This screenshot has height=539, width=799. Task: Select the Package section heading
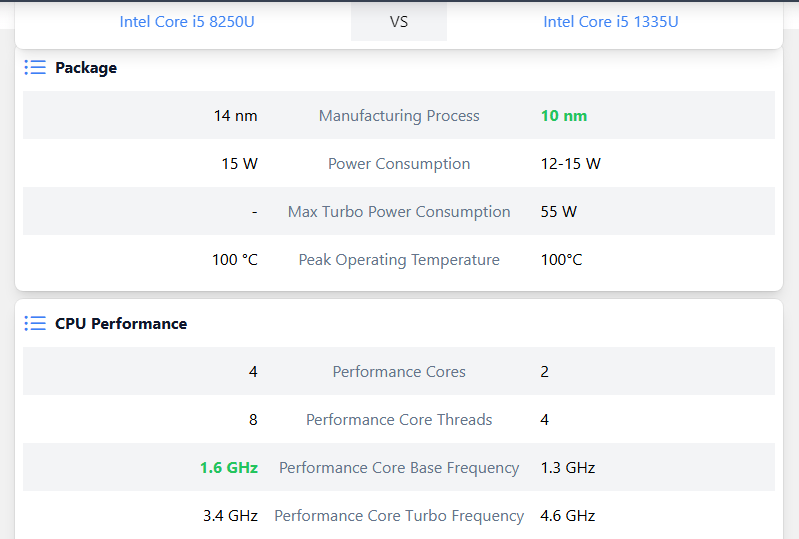pyautogui.click(x=86, y=68)
